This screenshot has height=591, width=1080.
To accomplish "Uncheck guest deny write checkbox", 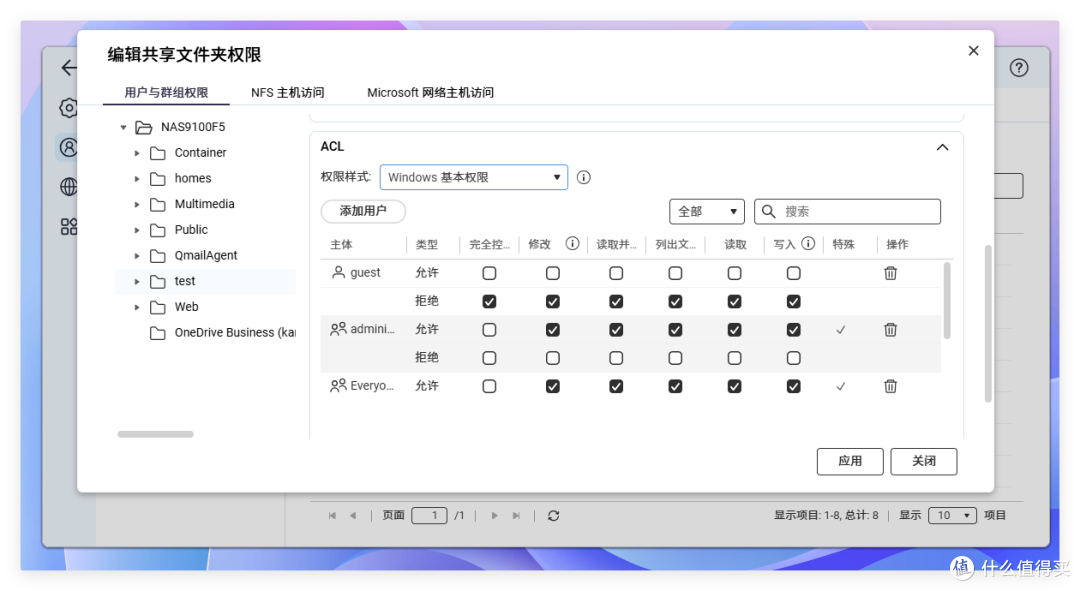I will click(x=793, y=302).
